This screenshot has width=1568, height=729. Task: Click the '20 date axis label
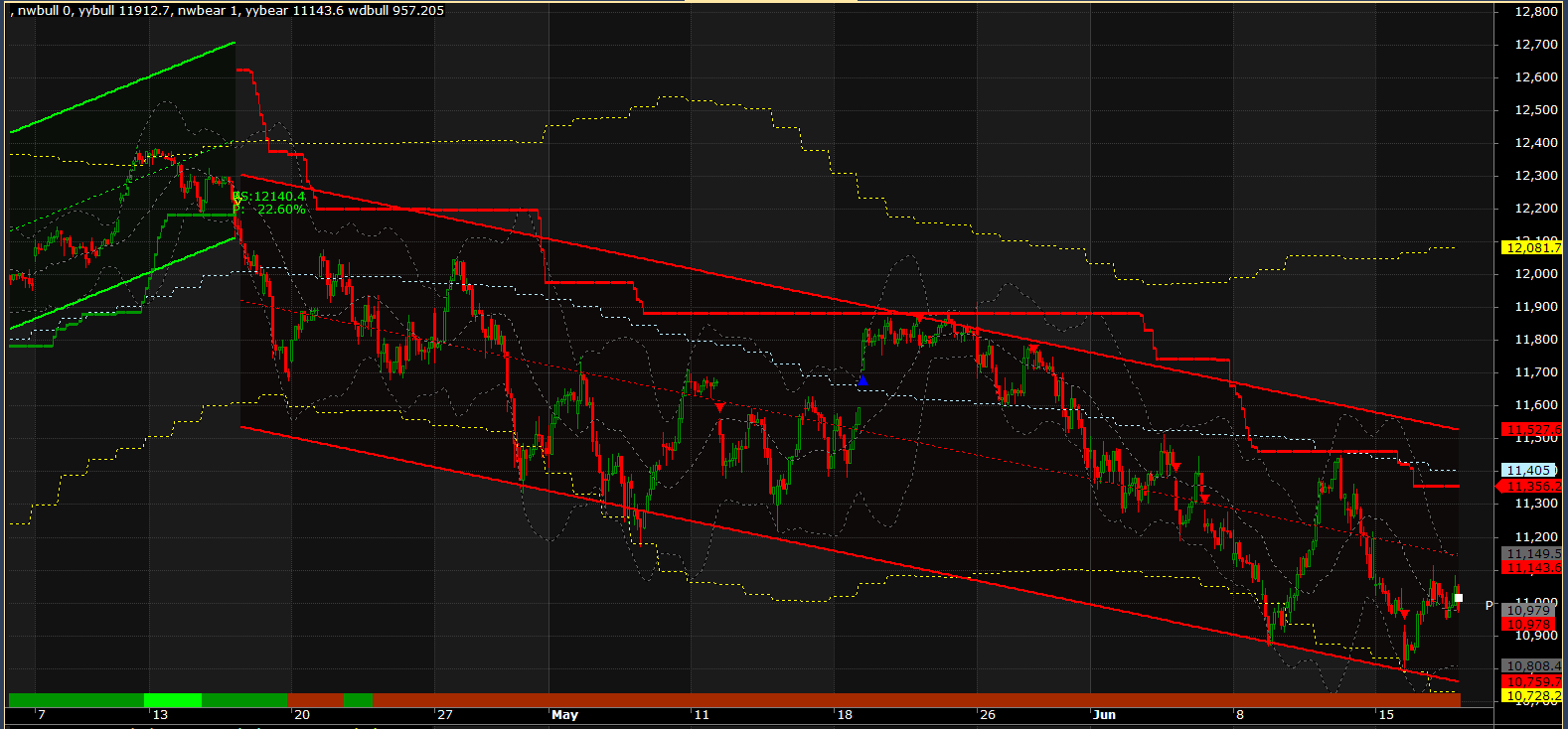(x=301, y=715)
